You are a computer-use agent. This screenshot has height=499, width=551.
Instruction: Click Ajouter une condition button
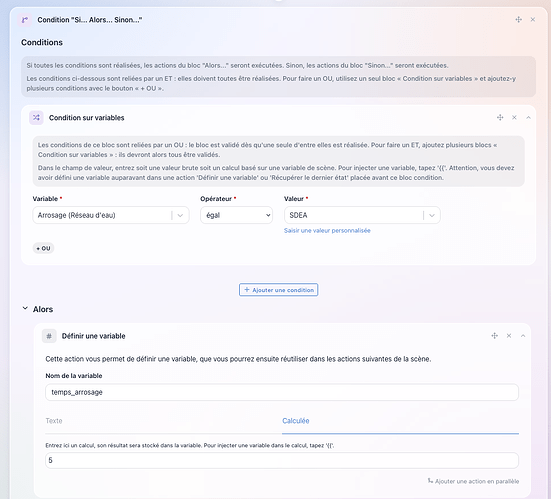(x=279, y=290)
